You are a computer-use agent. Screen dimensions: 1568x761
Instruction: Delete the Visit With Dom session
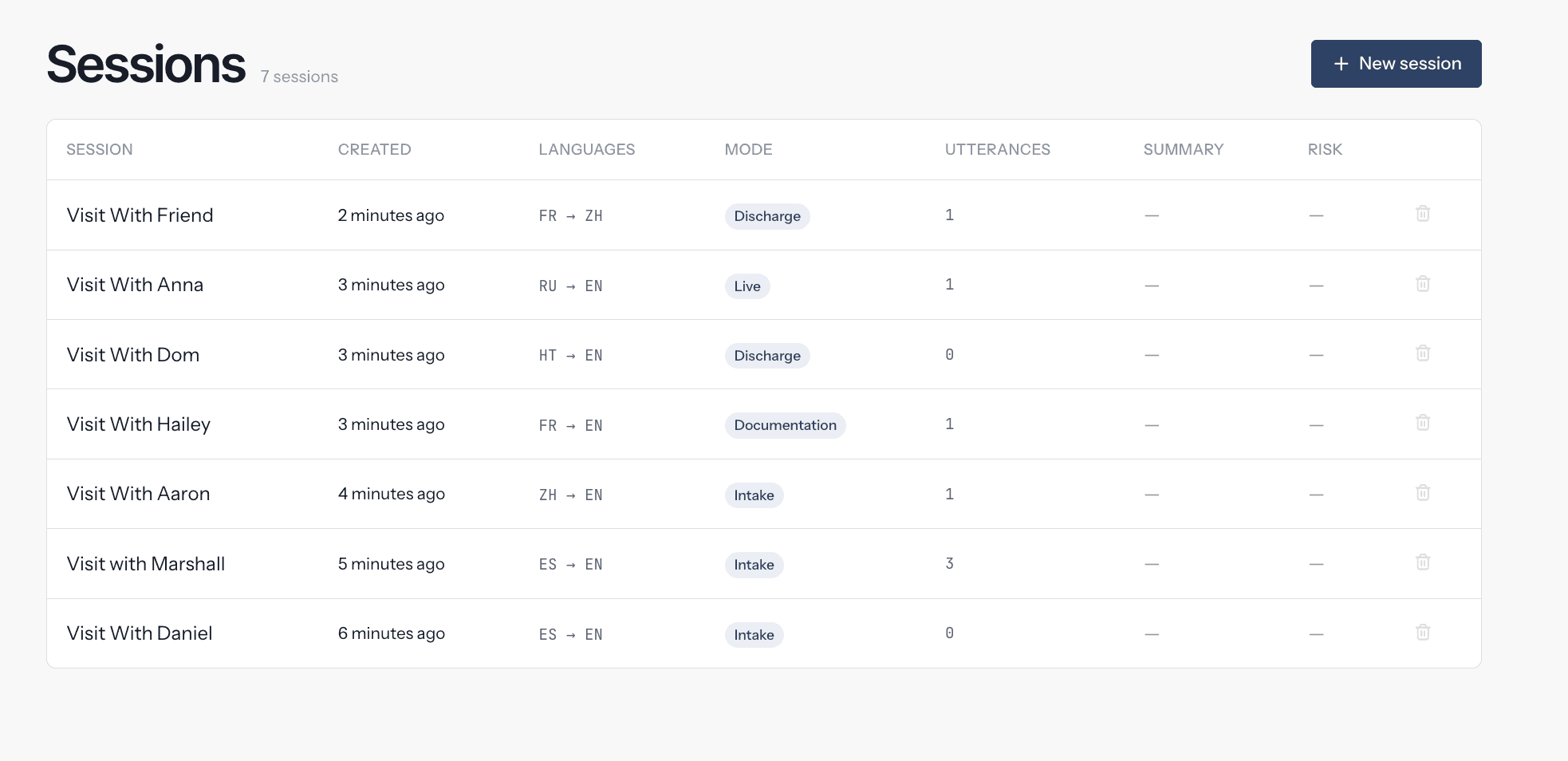(1423, 353)
